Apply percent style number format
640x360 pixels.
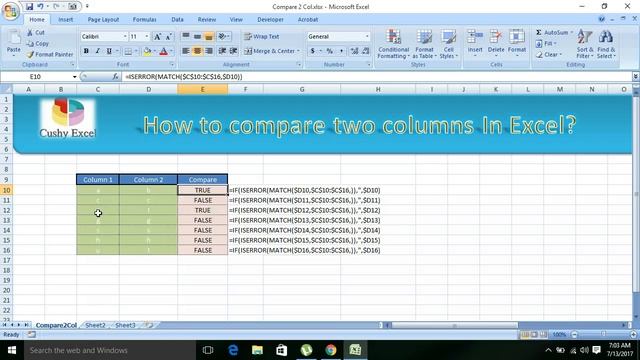pyautogui.click(x=329, y=51)
